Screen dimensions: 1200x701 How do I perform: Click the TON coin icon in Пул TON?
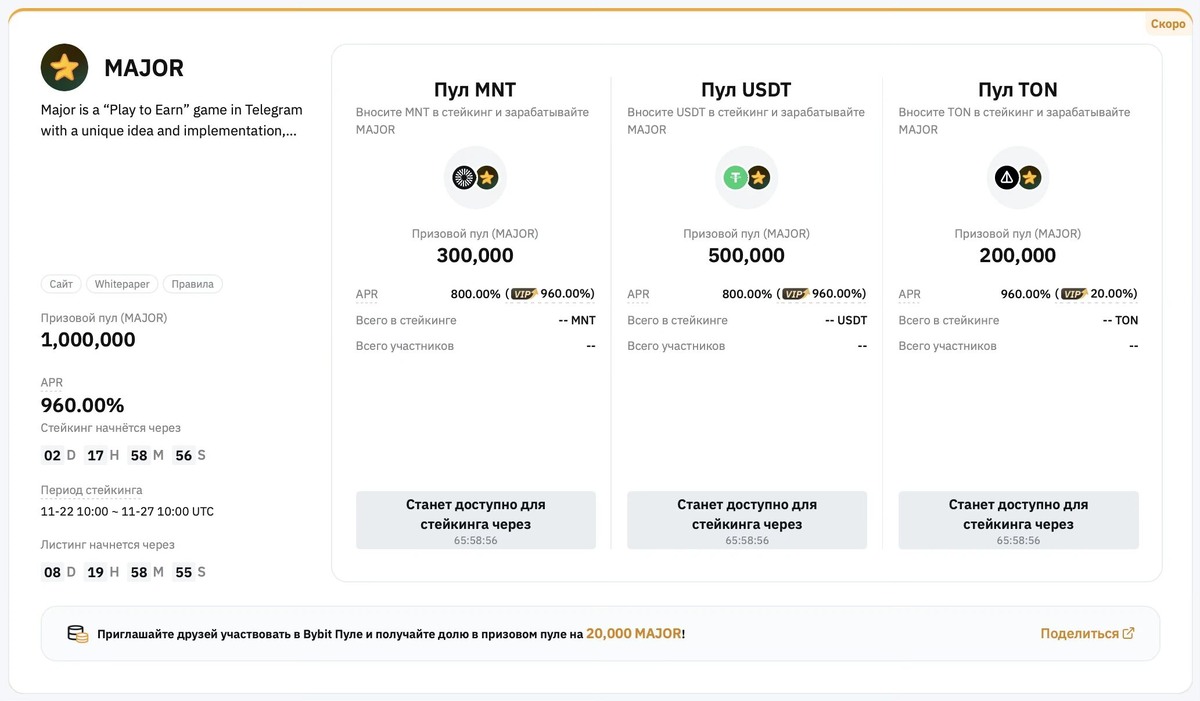point(1004,176)
